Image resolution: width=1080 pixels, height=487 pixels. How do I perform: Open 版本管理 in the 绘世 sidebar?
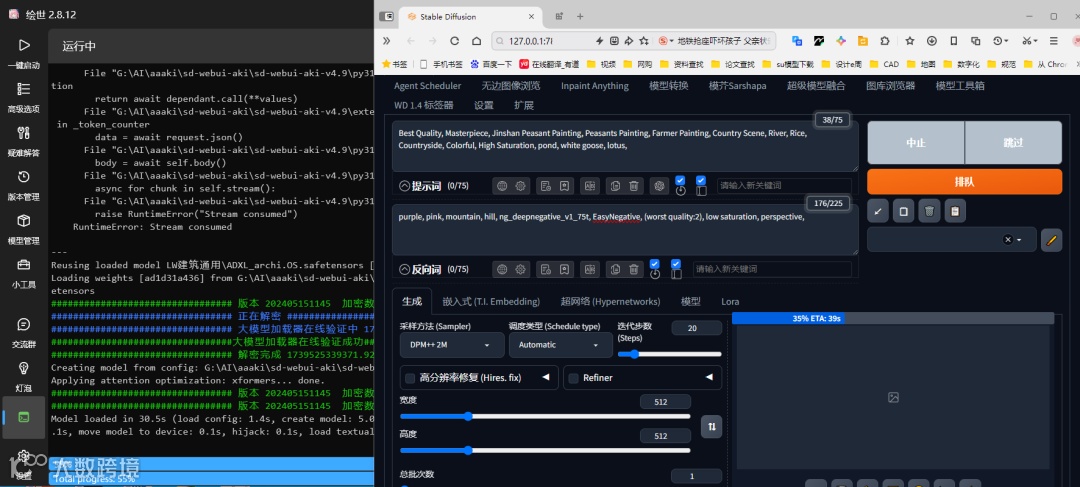tap(23, 185)
